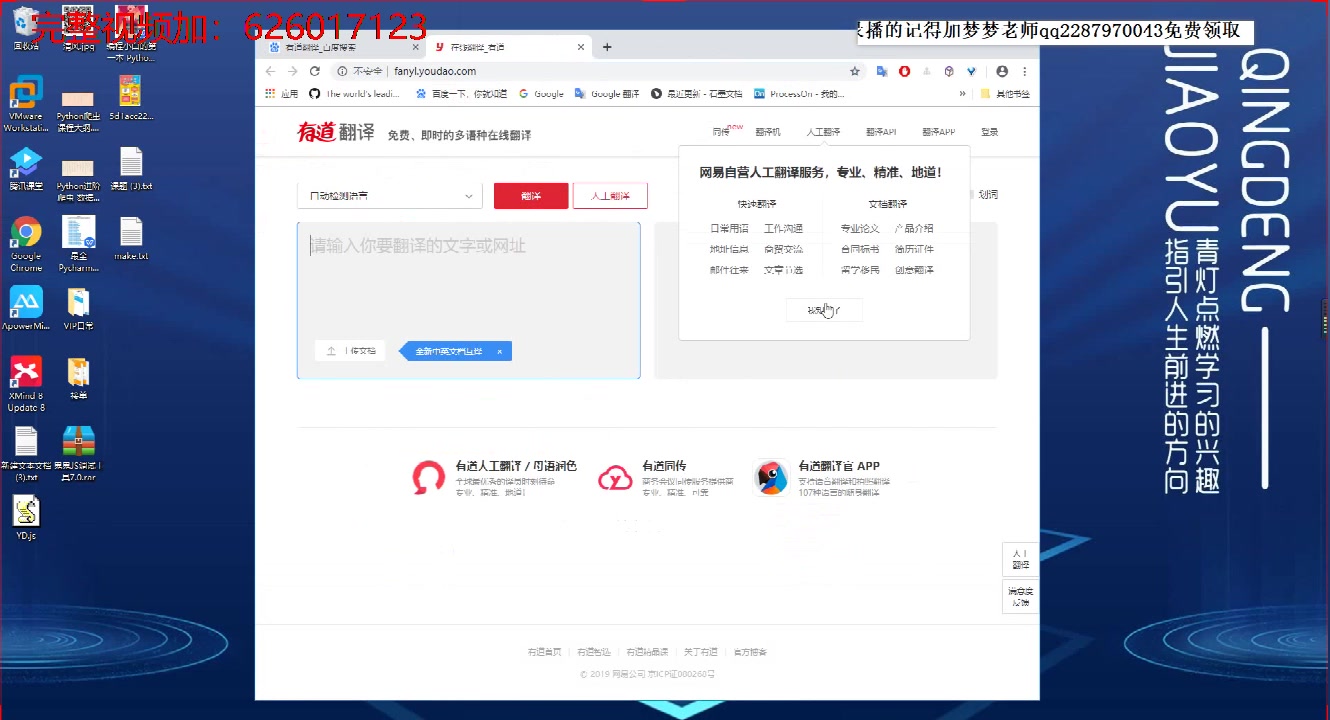Click the red Opera-style extension icon
Image resolution: width=1330 pixels, height=720 pixels.
pyautogui.click(x=904, y=71)
